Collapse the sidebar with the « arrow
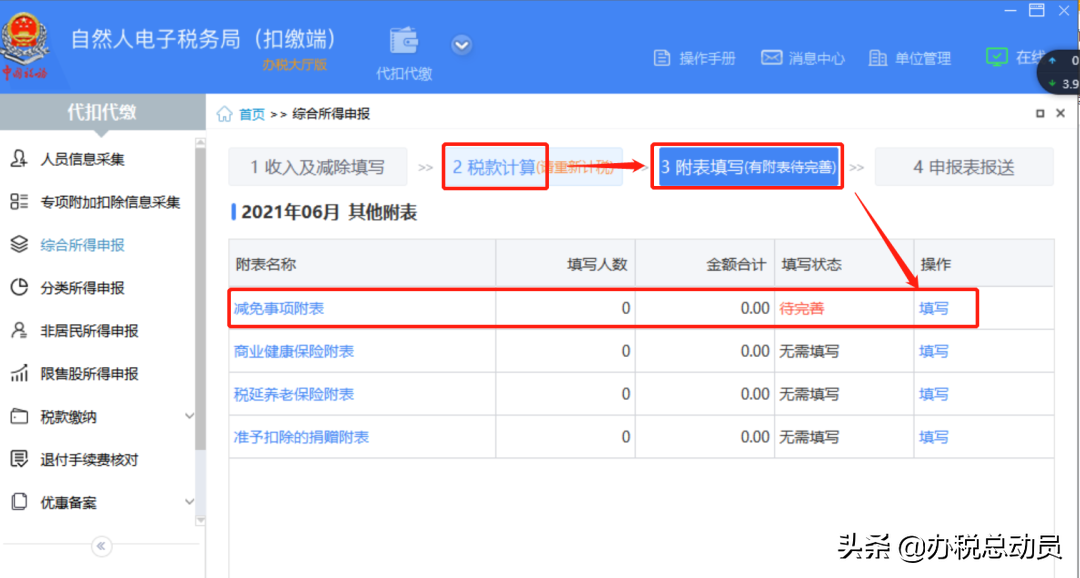The height and width of the screenshot is (578, 1080). 100,546
